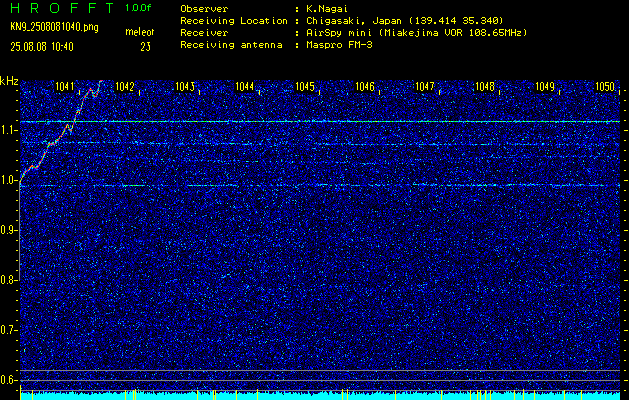Click the Receiving Location label

234,21
